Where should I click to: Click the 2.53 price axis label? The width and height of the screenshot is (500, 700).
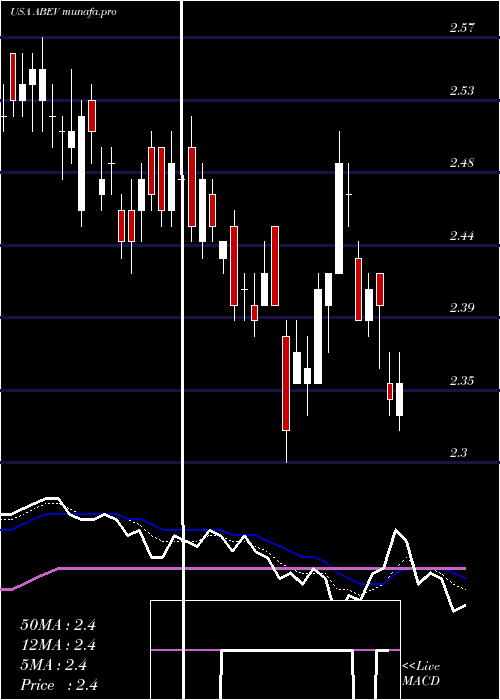coord(462,91)
